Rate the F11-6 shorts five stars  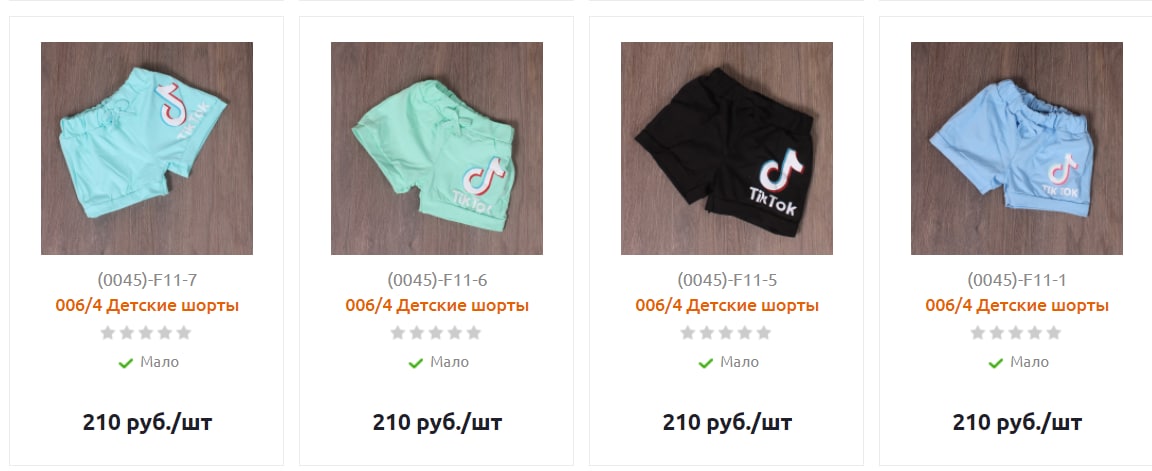474,333
